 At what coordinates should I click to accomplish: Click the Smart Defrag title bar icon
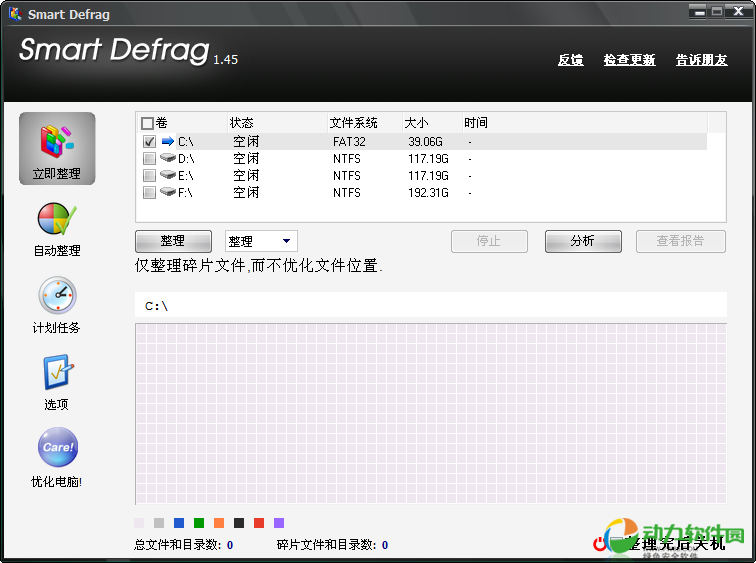[x=15, y=14]
